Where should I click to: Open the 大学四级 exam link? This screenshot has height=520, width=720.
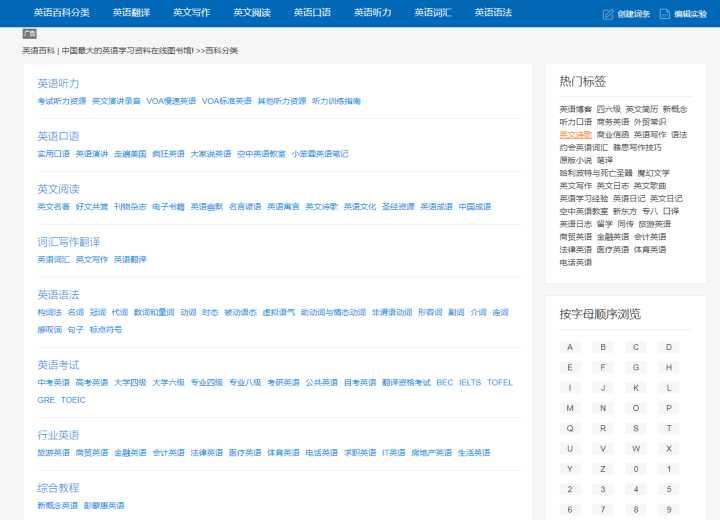coord(130,383)
